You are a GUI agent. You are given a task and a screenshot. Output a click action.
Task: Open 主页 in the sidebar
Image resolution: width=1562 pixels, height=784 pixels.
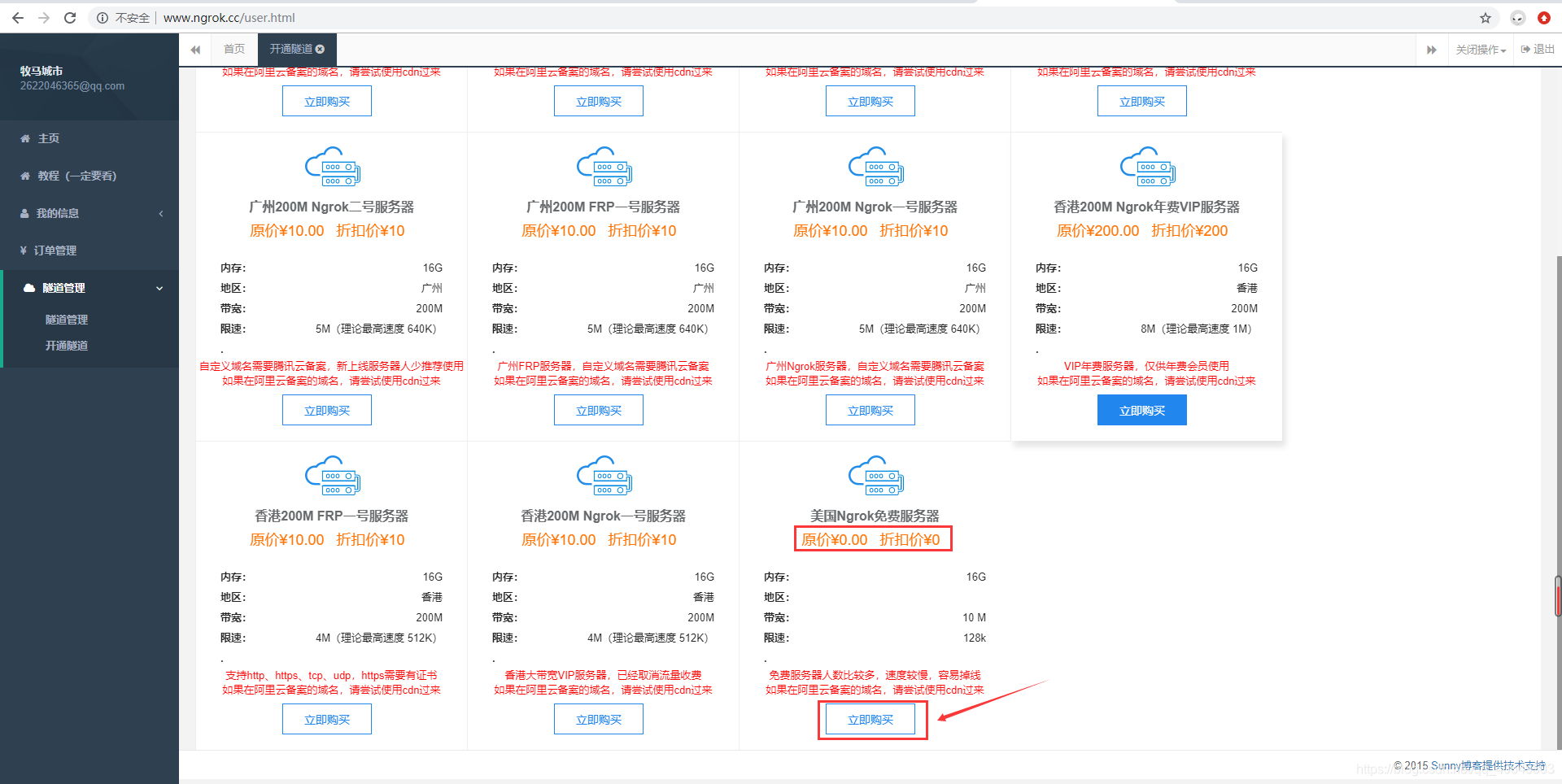(89, 138)
